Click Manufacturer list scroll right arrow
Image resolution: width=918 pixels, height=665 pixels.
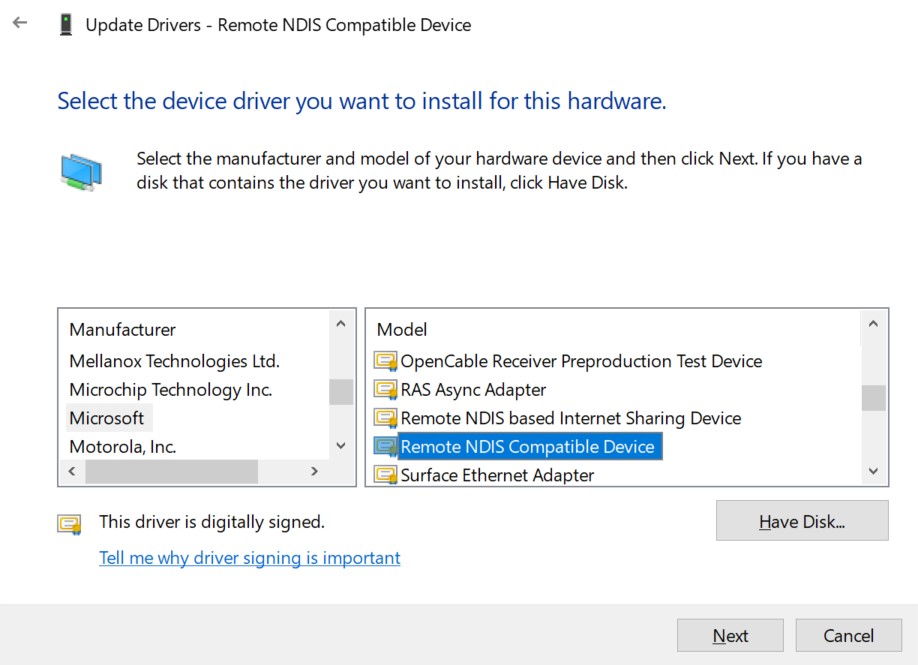point(314,471)
